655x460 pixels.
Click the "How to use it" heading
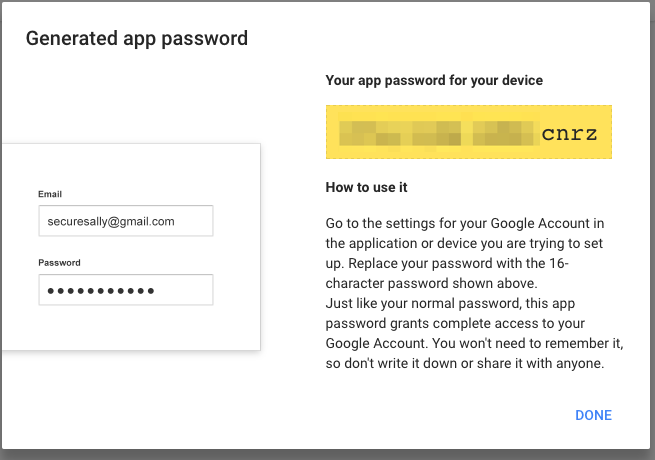[367, 188]
